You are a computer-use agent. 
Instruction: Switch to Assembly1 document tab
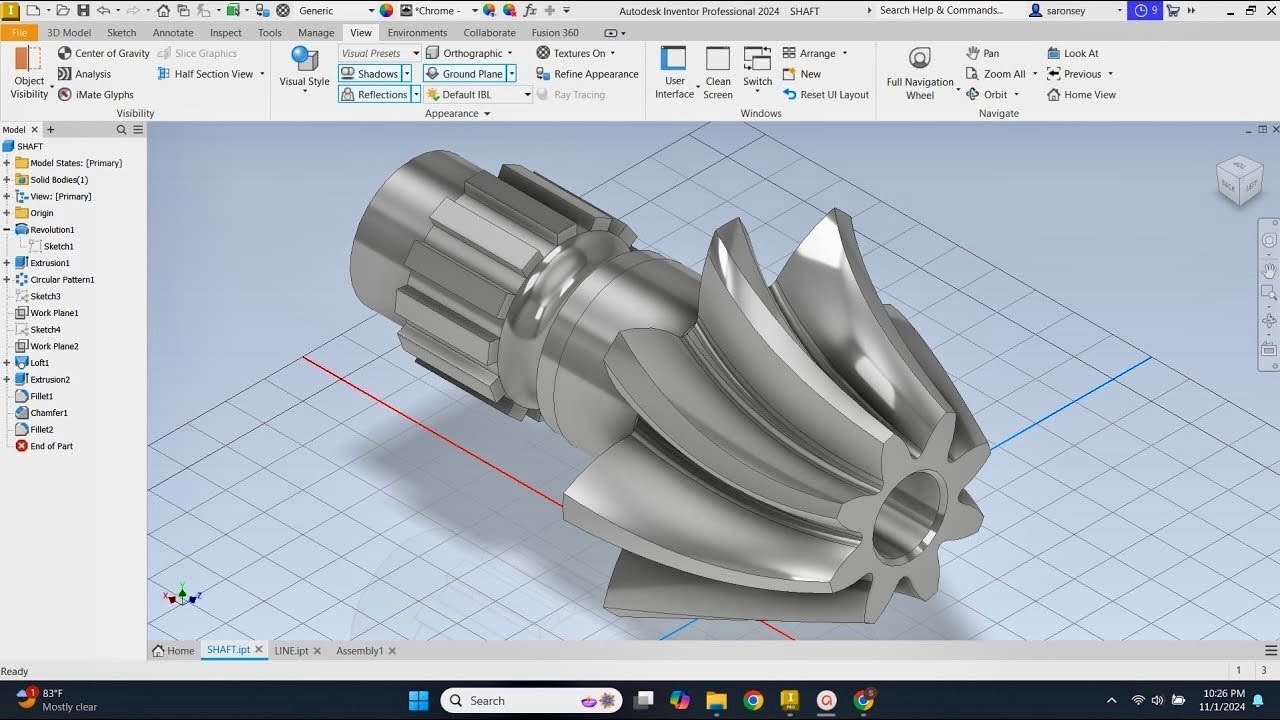pos(359,650)
